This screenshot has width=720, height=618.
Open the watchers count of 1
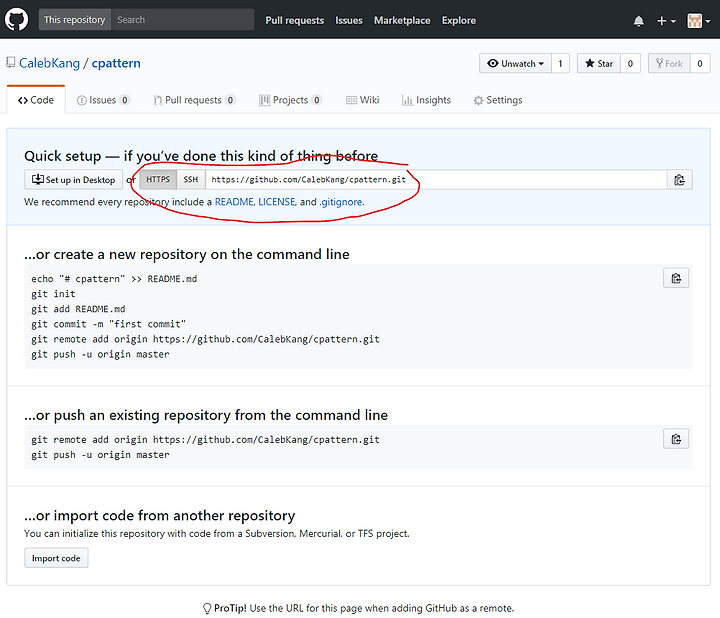(x=560, y=63)
